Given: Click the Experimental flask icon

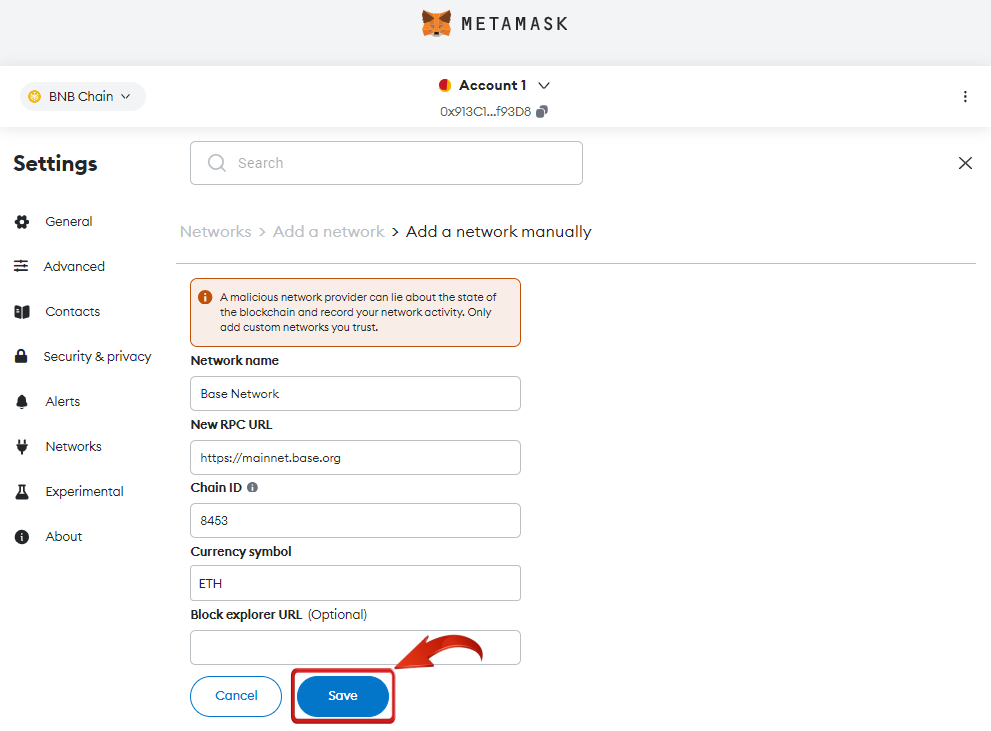Looking at the screenshot, I should click(22, 492).
